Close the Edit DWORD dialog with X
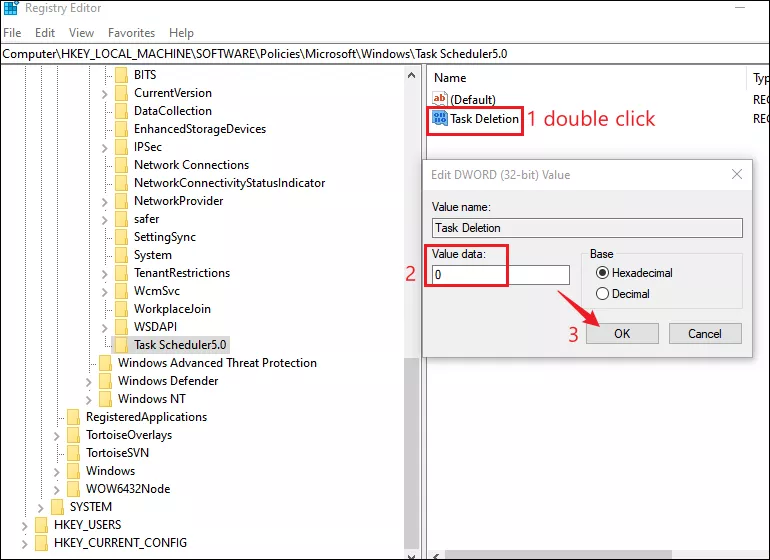Image resolution: width=770 pixels, height=560 pixels. click(x=737, y=174)
